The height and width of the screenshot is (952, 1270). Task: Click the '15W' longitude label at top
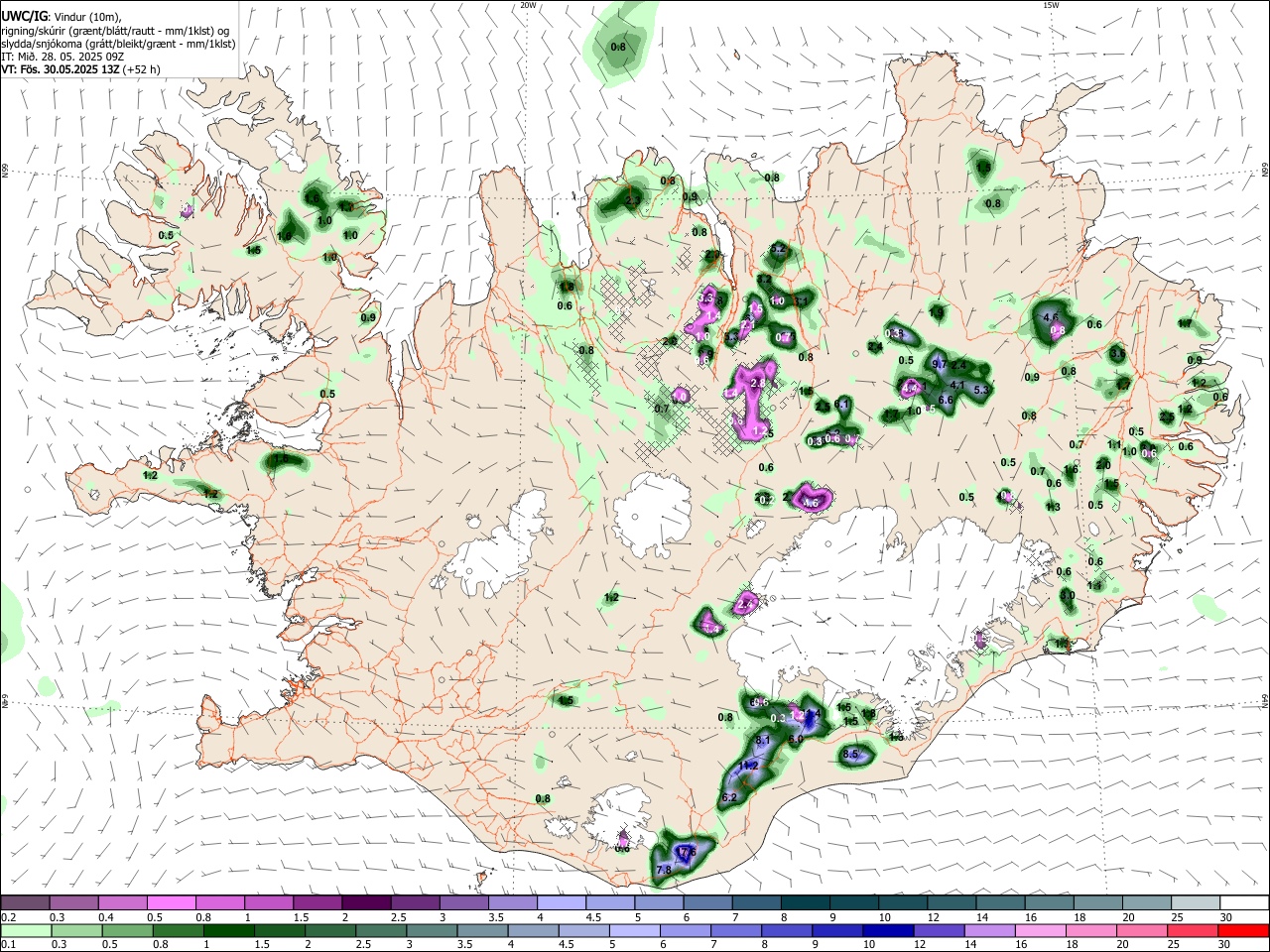(x=1051, y=5)
